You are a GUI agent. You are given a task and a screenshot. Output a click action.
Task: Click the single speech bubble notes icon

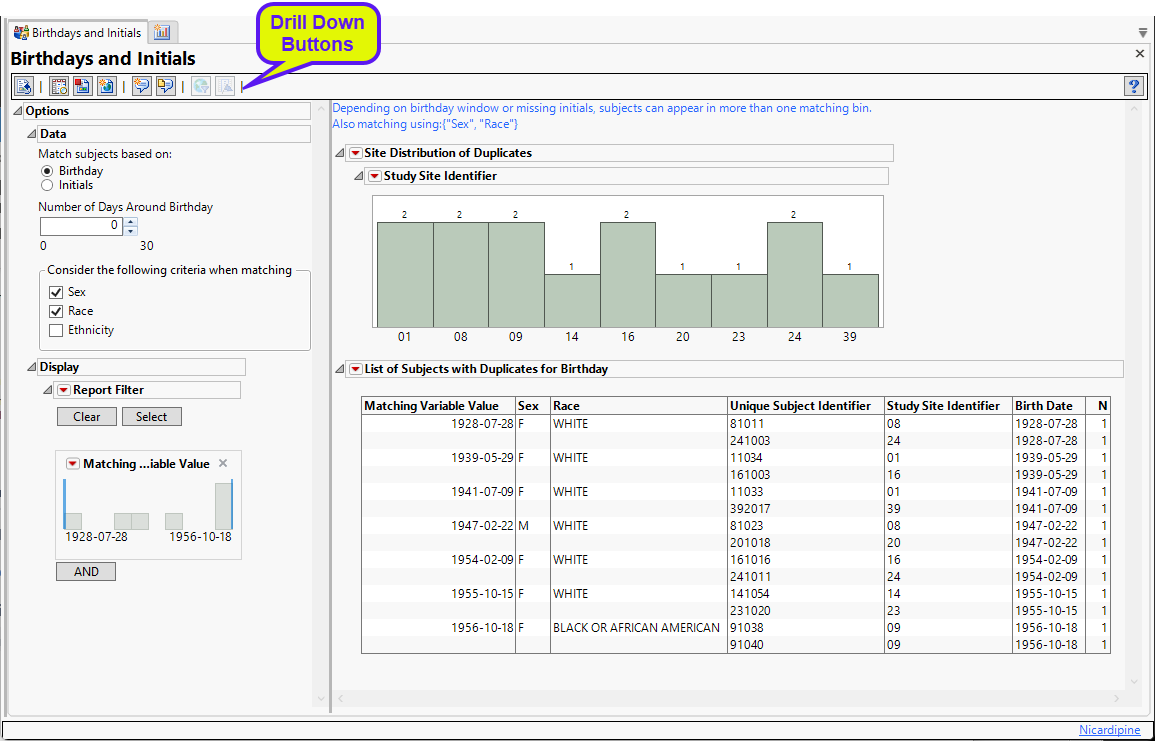point(142,86)
